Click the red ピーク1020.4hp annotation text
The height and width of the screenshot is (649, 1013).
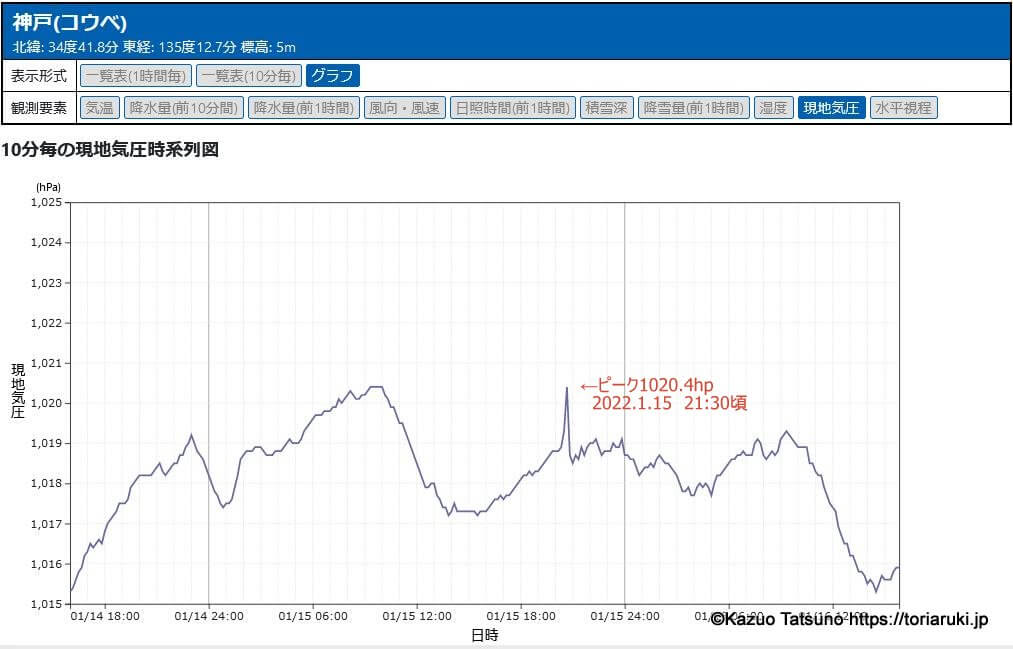pyautogui.click(x=646, y=386)
